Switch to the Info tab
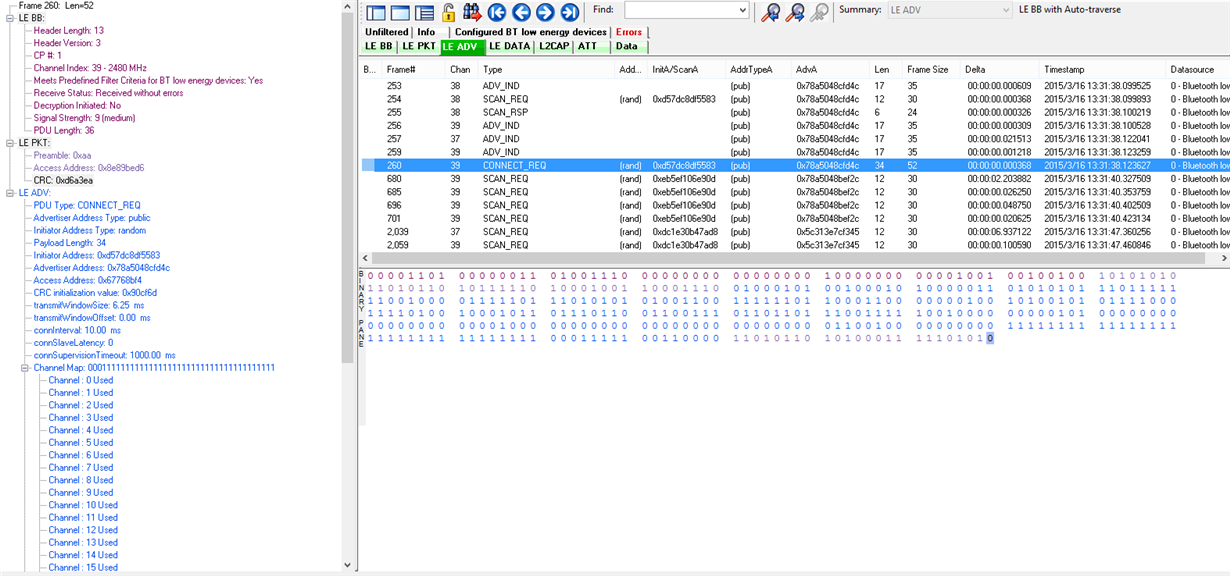The image size is (1230, 576). pyautogui.click(x=426, y=32)
